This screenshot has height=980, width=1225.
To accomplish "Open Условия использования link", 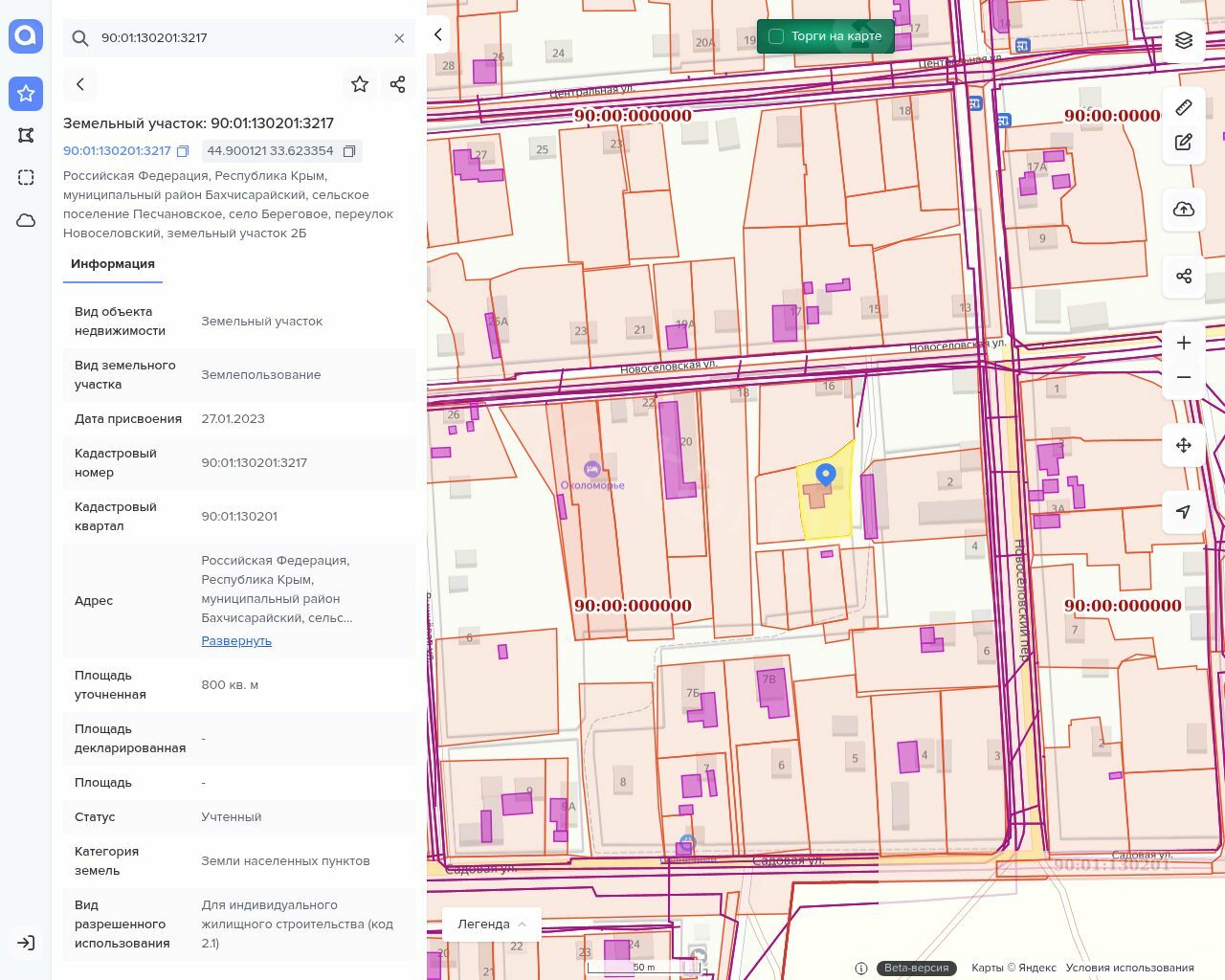I will pos(1129,968).
